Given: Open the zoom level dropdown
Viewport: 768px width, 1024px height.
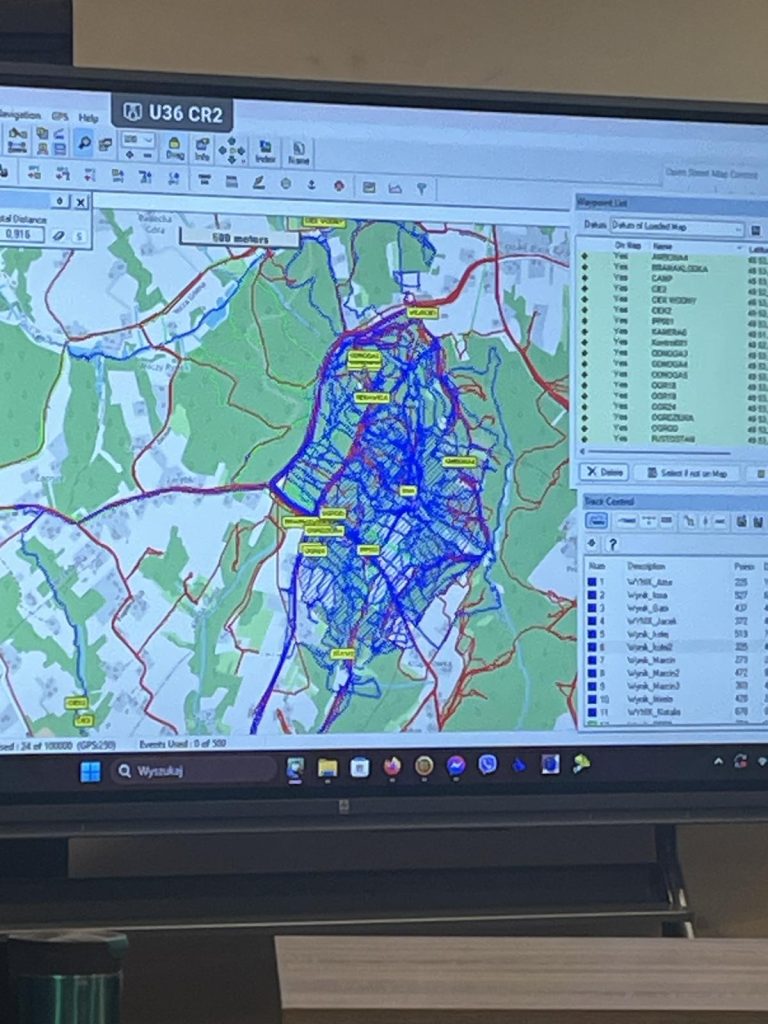Looking at the screenshot, I should 138,141.
